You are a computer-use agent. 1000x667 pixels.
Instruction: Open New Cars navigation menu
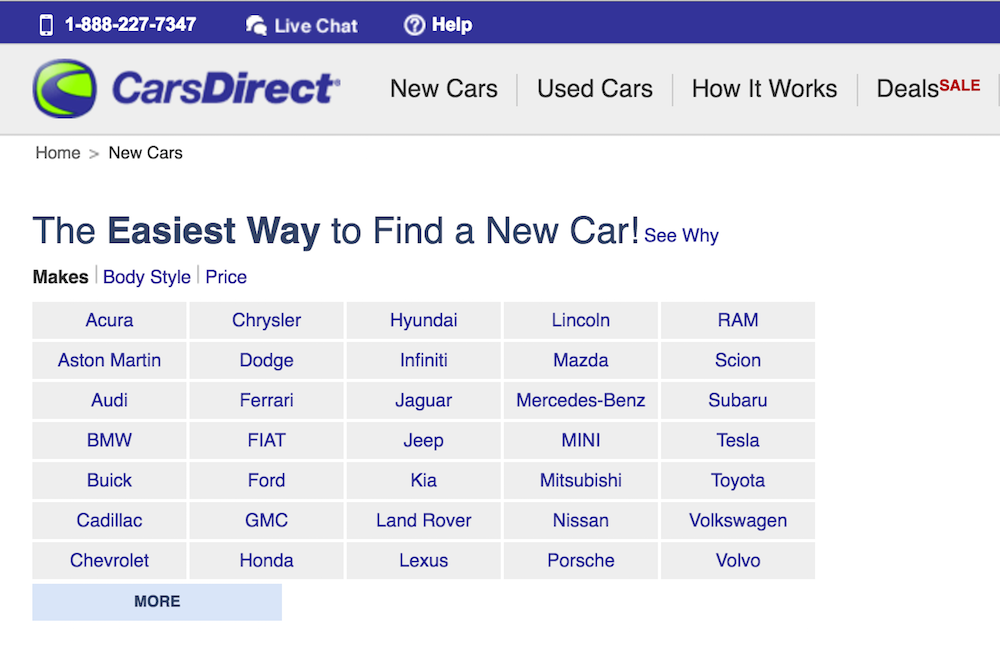443,89
